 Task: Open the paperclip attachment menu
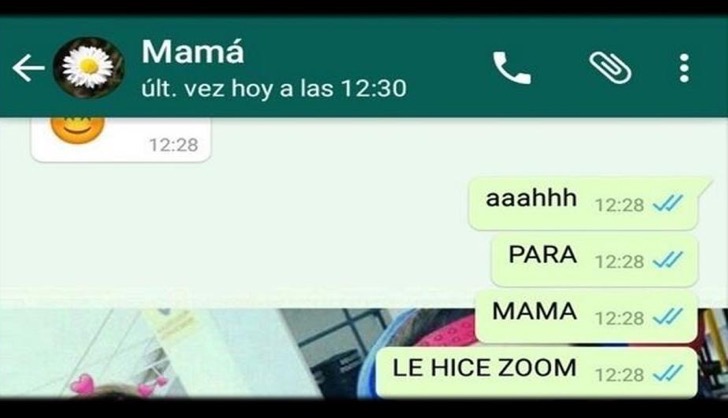[610, 68]
